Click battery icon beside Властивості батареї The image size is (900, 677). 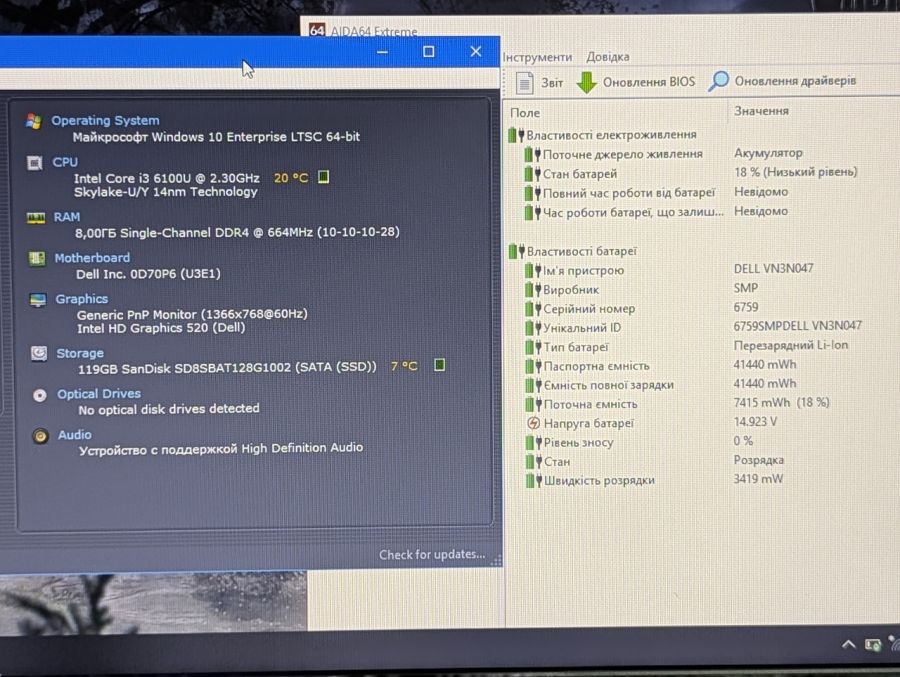pos(517,251)
